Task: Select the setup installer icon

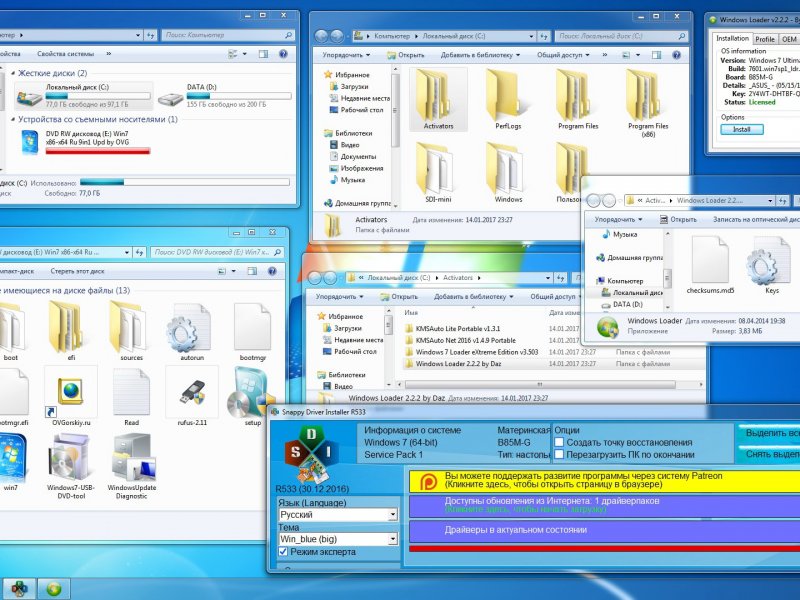Action: 252,396
